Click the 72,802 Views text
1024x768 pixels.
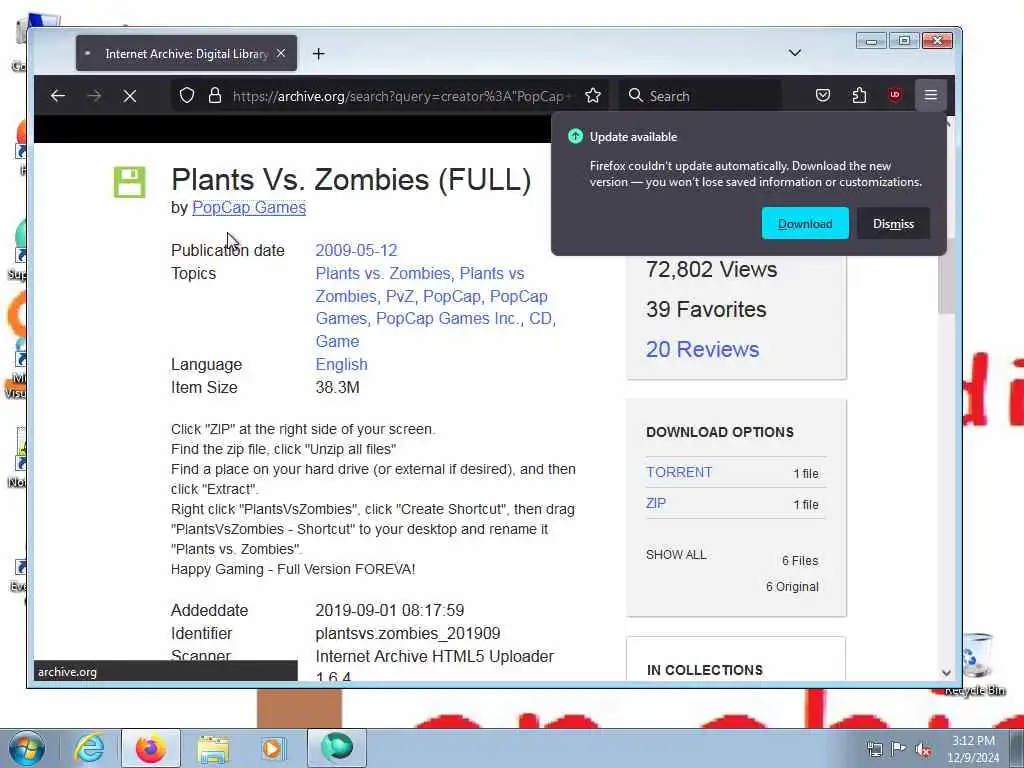pyautogui.click(x=711, y=269)
